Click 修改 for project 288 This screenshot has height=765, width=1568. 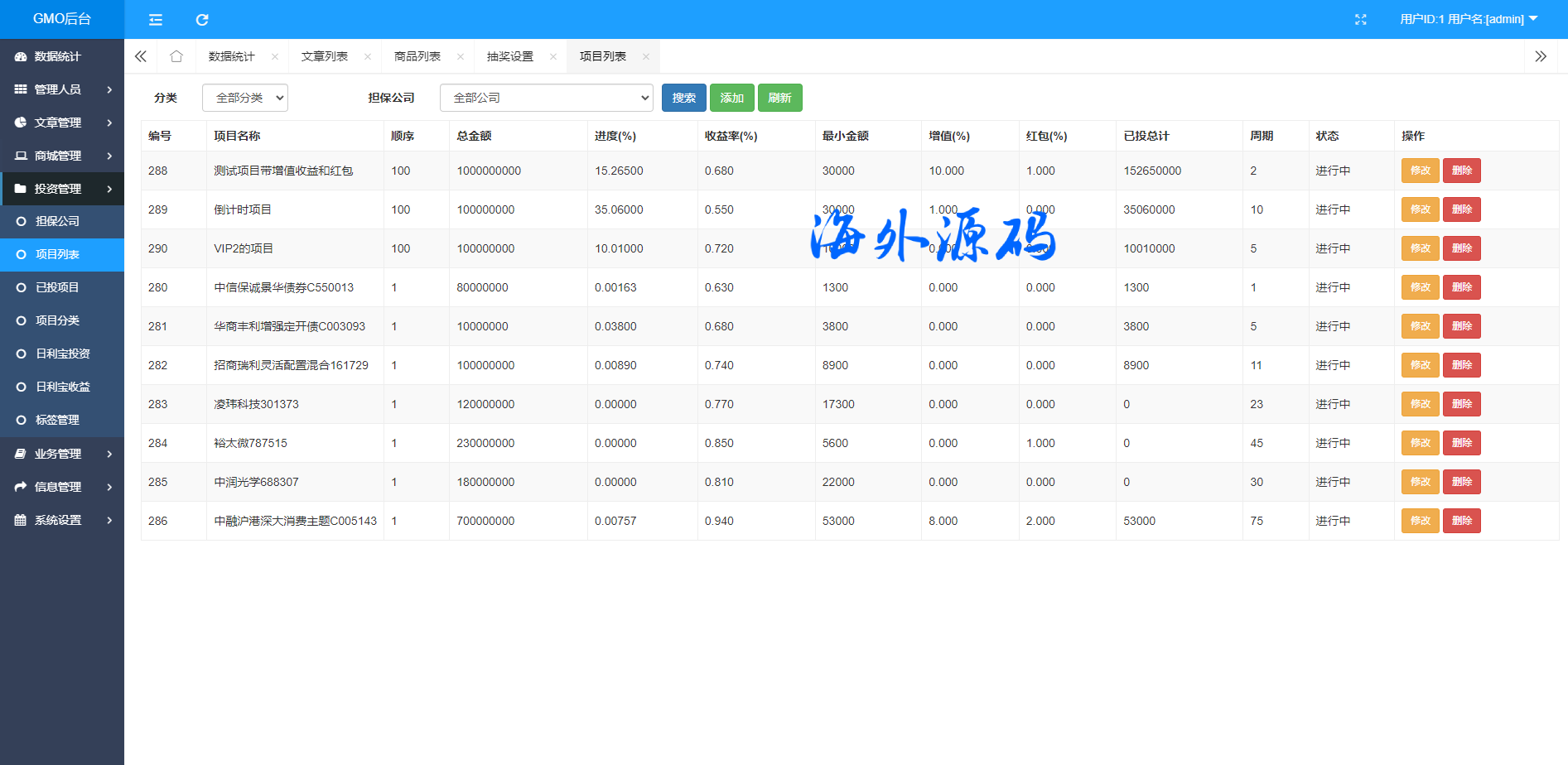(x=1420, y=171)
